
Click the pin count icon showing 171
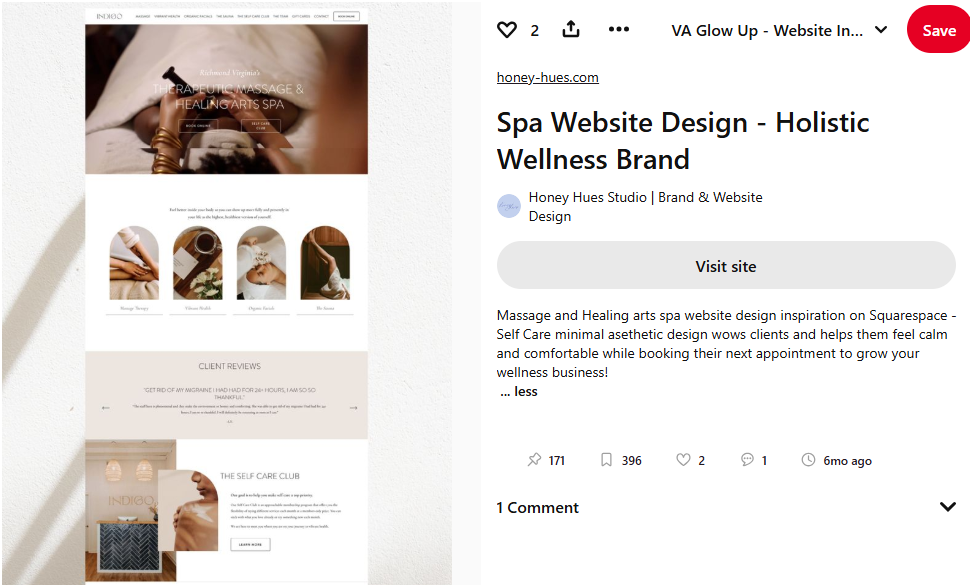tap(534, 460)
